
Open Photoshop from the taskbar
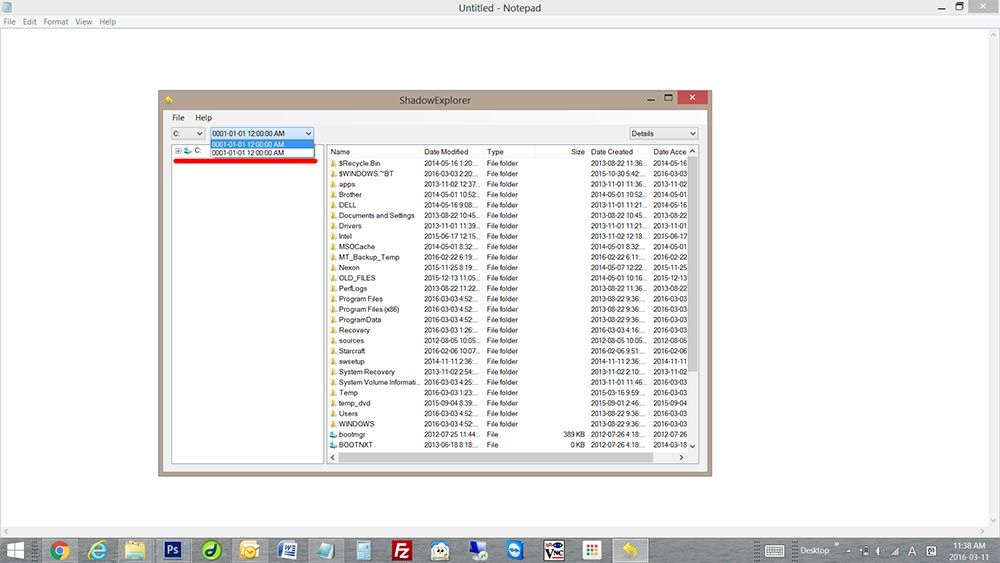[172, 550]
